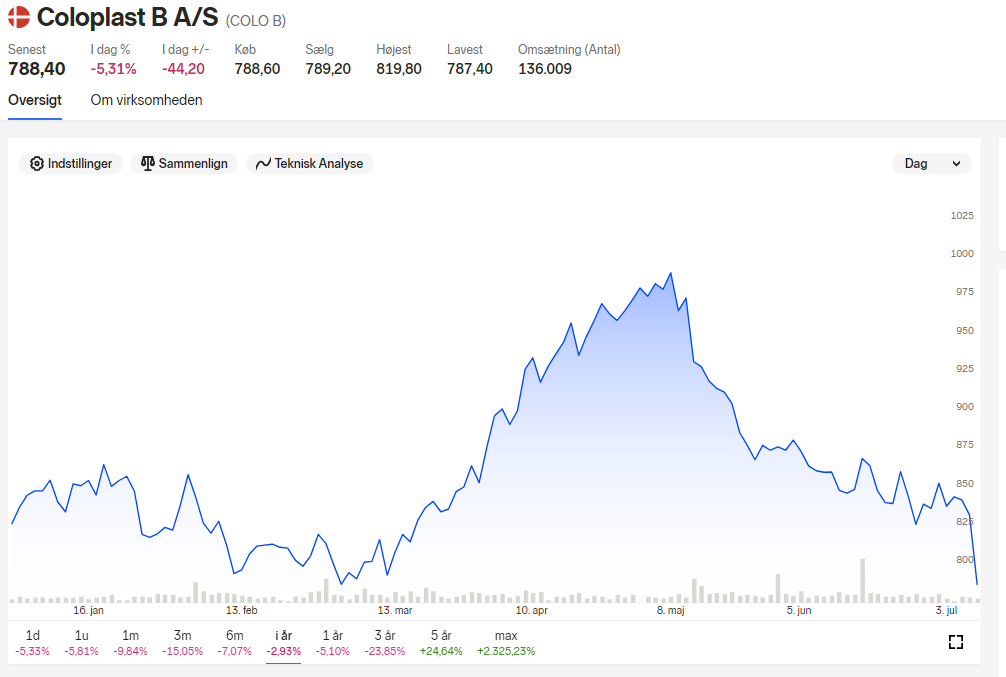Select the 3 år time range
This screenshot has height=677, width=1006.
pyautogui.click(x=385, y=643)
